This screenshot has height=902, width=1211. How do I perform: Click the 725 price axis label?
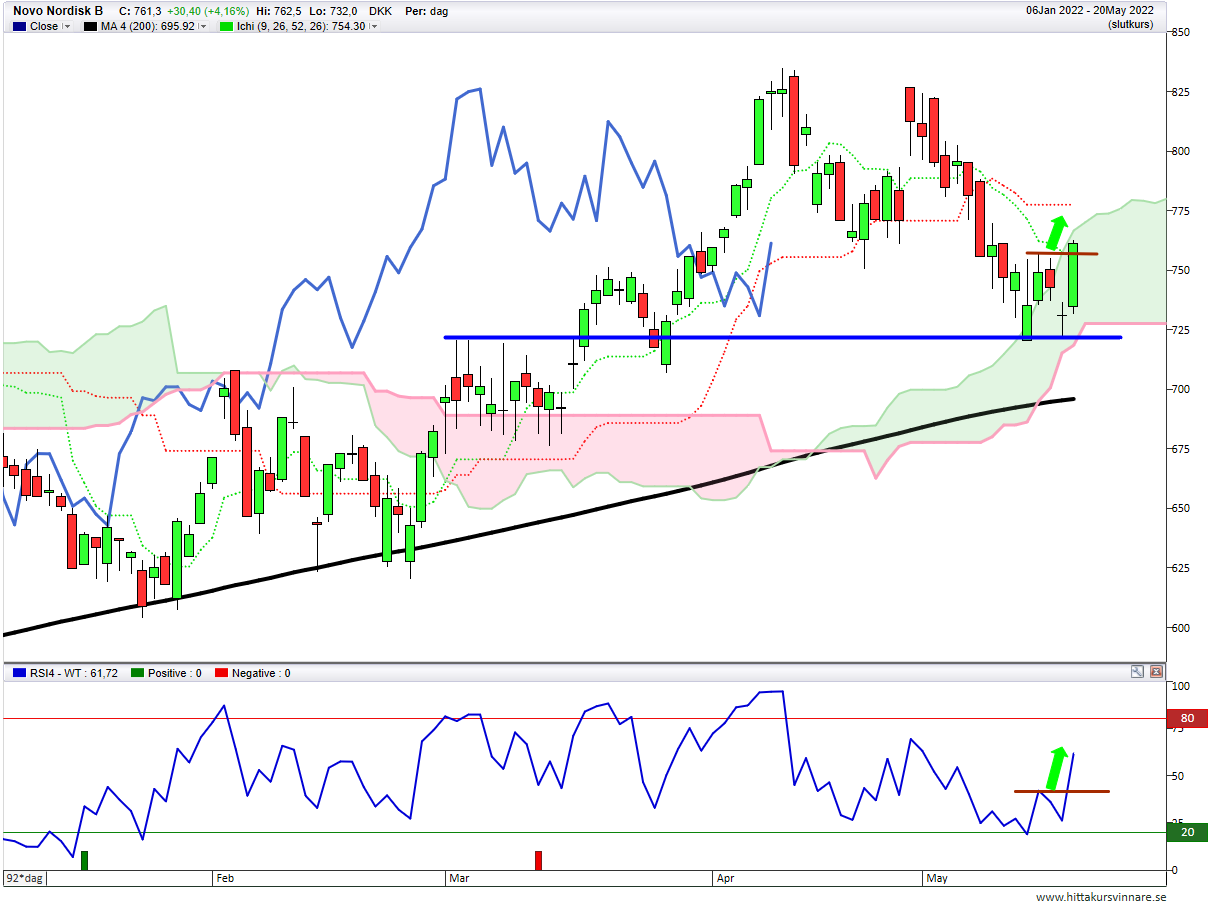tap(1181, 330)
